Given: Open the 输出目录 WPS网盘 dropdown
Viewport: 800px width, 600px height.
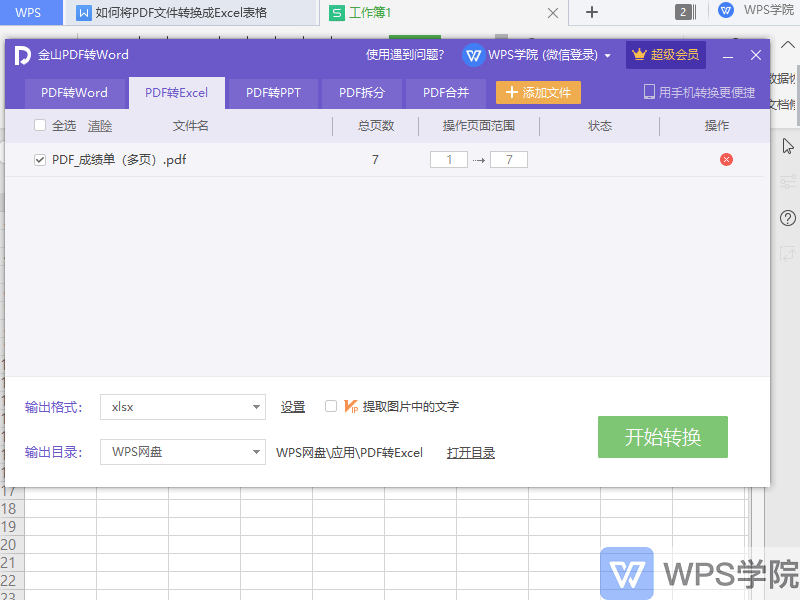Looking at the screenshot, I should pyautogui.click(x=183, y=452).
